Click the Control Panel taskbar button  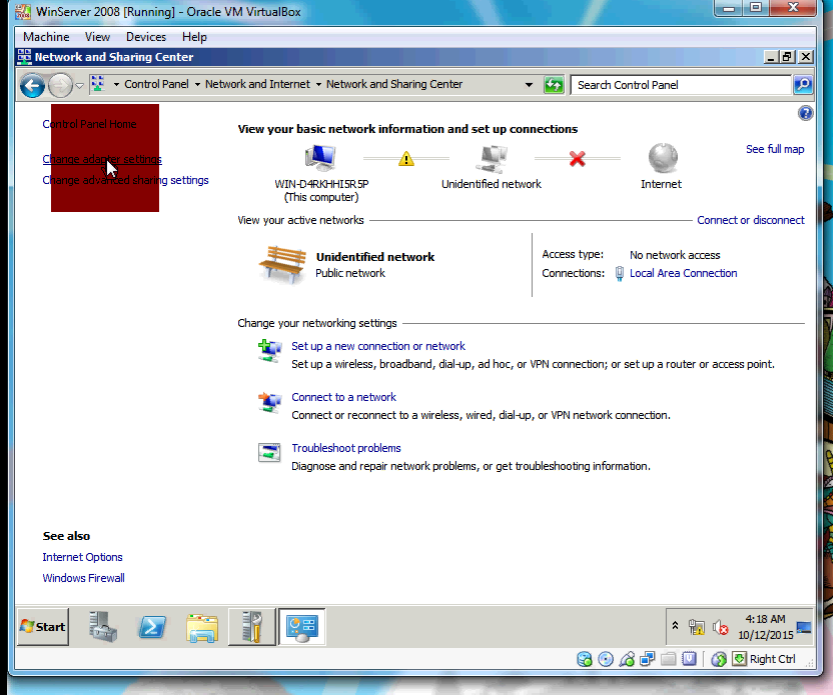pyautogui.click(x=302, y=627)
